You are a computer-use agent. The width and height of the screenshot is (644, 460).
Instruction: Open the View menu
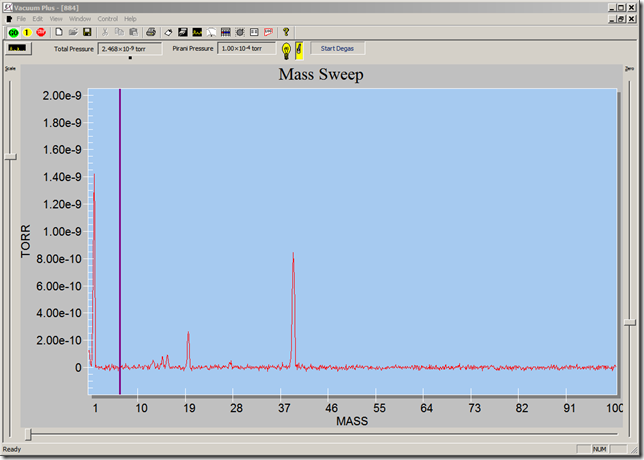point(56,19)
